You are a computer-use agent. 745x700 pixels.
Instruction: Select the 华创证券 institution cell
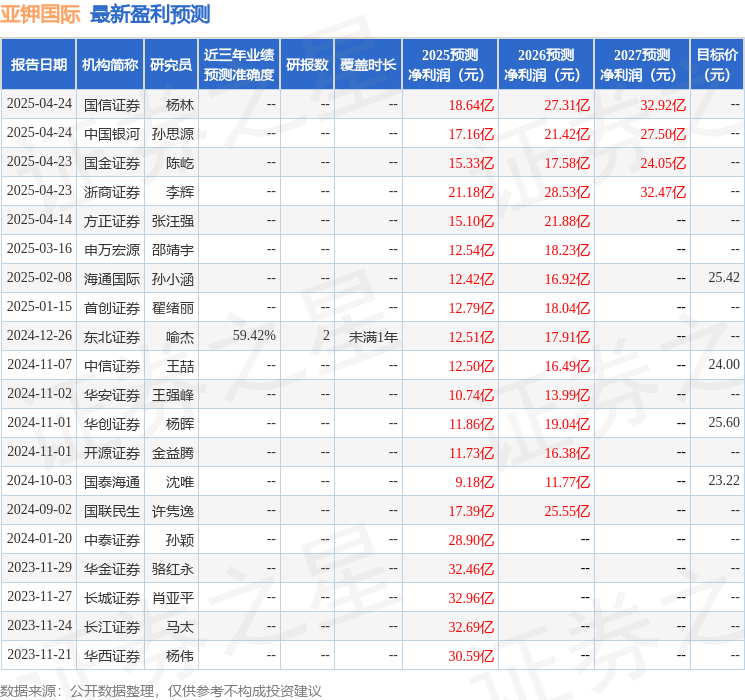pyautogui.click(x=112, y=424)
